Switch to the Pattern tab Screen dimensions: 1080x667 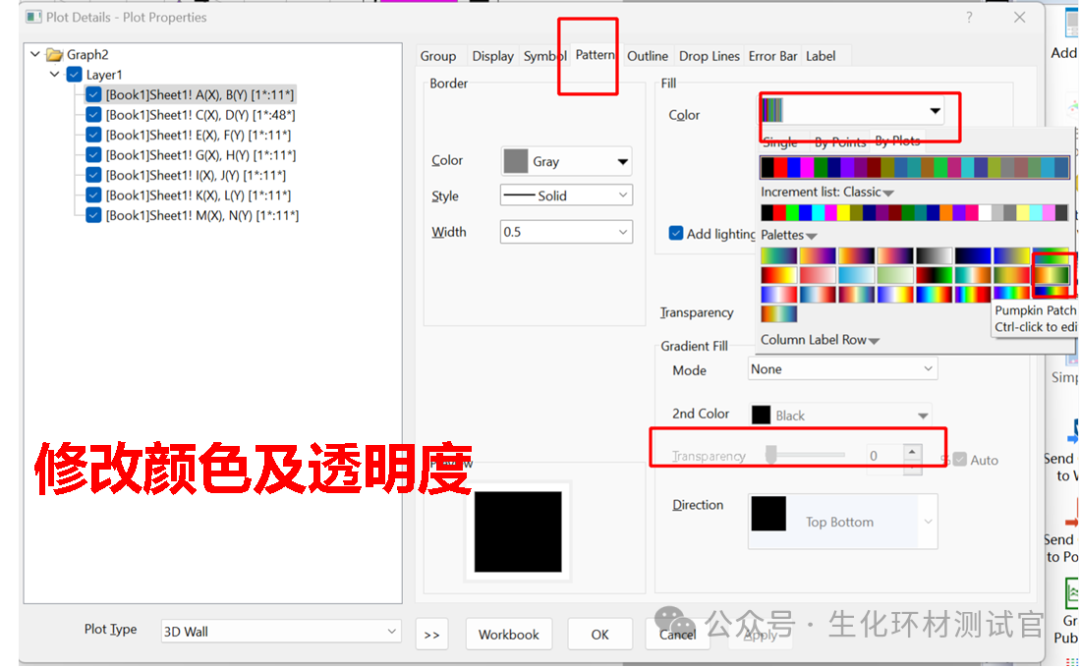pos(594,54)
